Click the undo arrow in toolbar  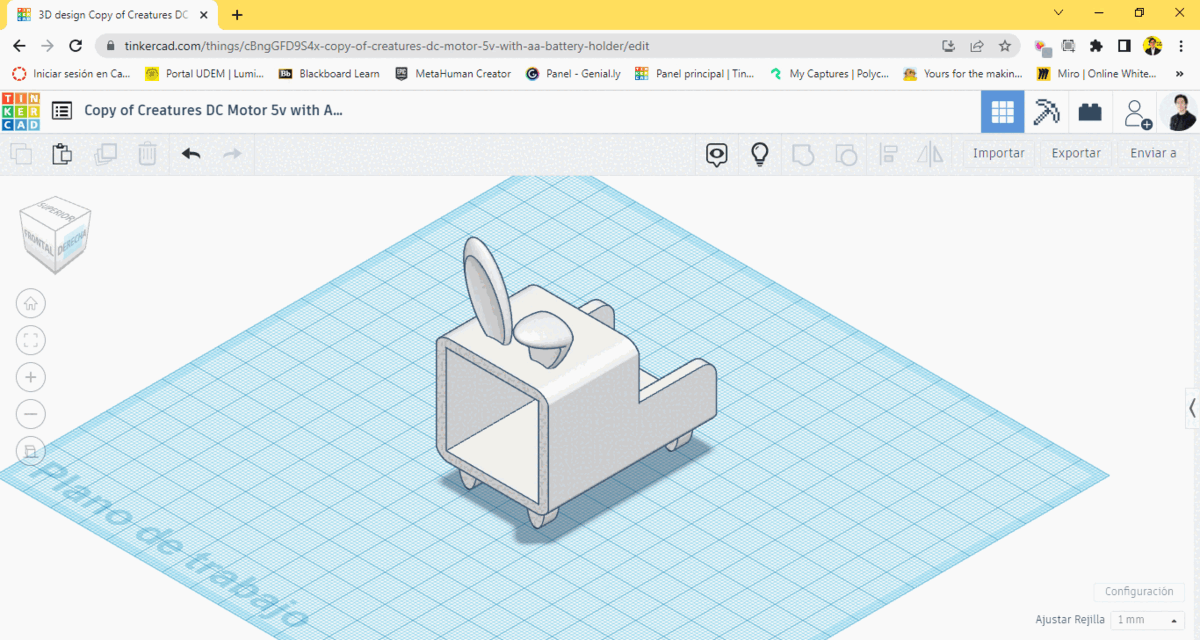[x=191, y=154]
